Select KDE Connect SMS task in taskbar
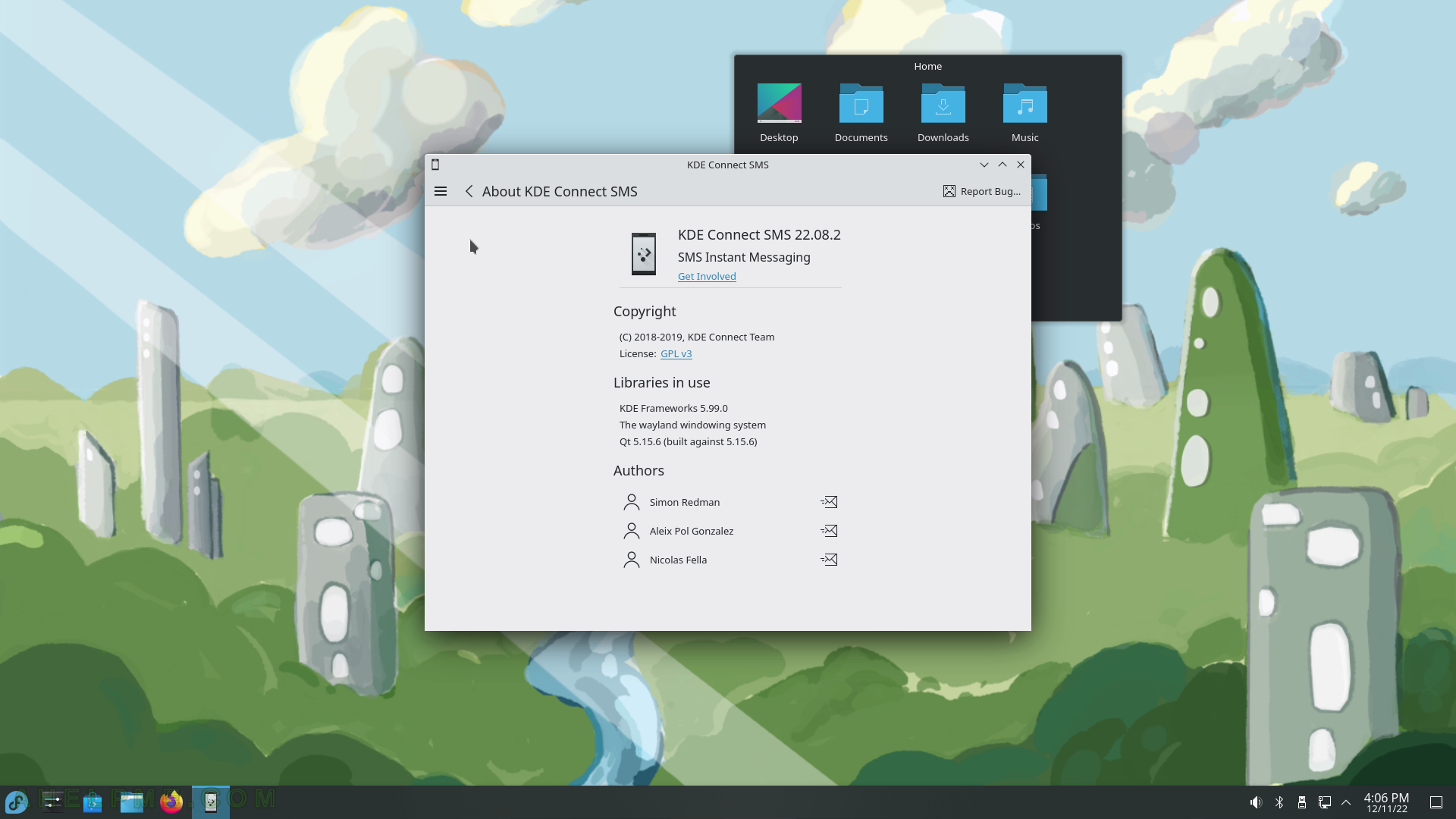 pos(211,802)
